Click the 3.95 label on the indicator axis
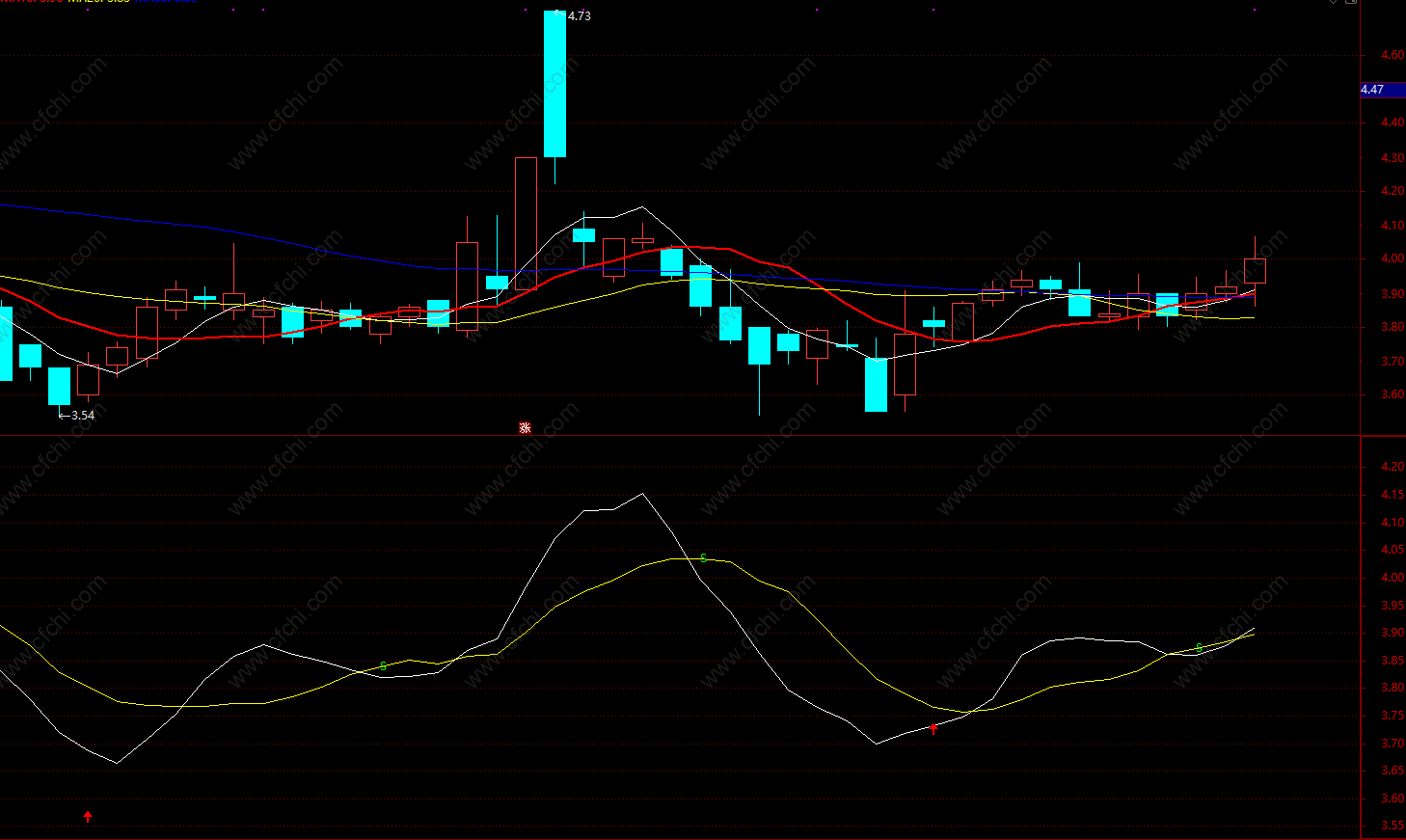The image size is (1406, 840). 1392,606
